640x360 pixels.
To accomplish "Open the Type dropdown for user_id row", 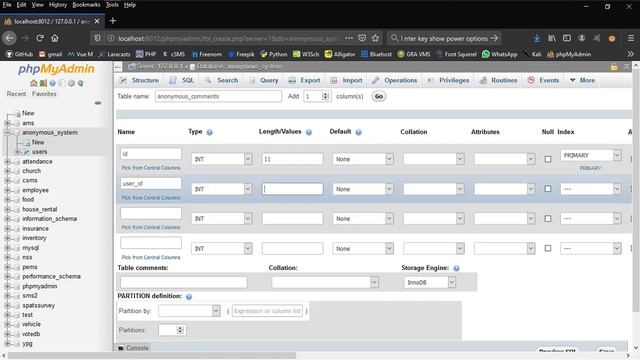I will (221, 189).
